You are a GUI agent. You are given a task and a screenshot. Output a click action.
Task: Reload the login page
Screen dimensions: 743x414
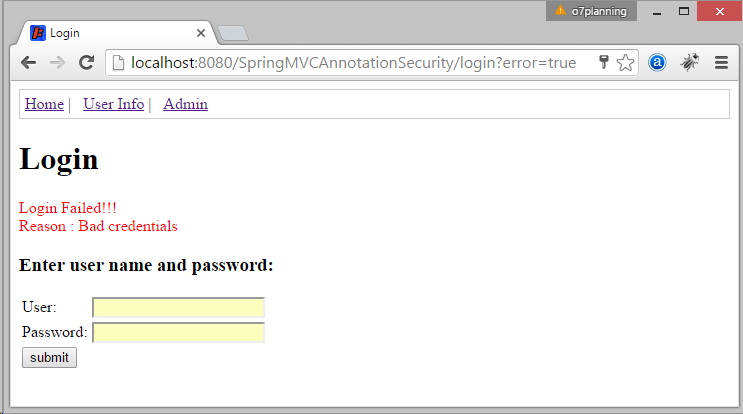(x=86, y=63)
